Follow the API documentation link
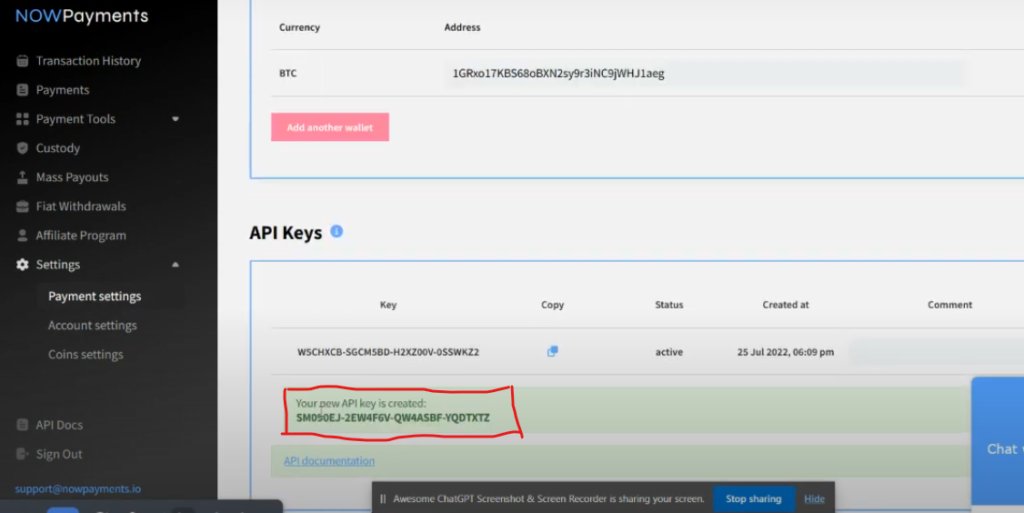 tap(329, 461)
